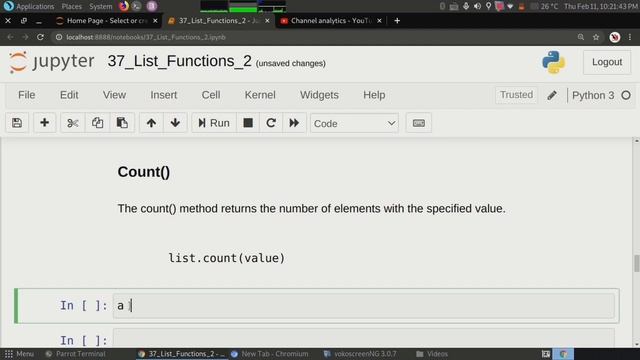
Task: Bookmark this page with the star icon
Action: [x=596, y=37]
